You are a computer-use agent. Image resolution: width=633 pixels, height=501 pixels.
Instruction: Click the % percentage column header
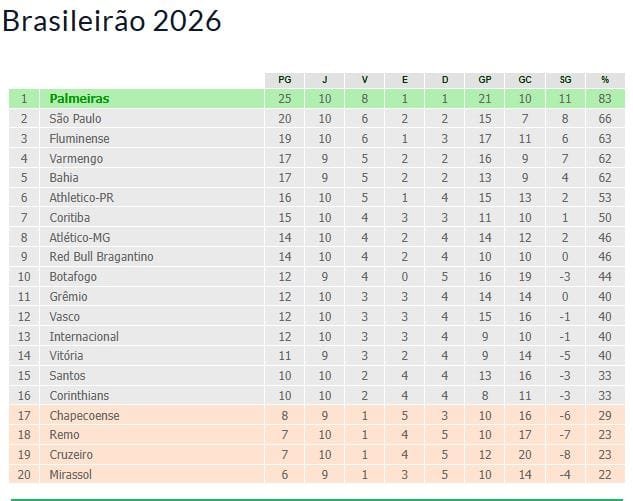pos(605,80)
